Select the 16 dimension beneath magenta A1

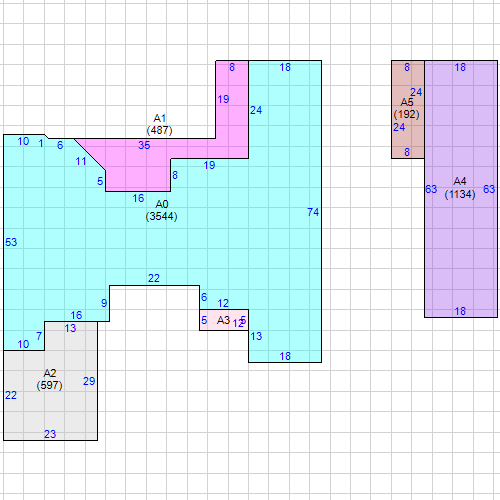[138, 198]
